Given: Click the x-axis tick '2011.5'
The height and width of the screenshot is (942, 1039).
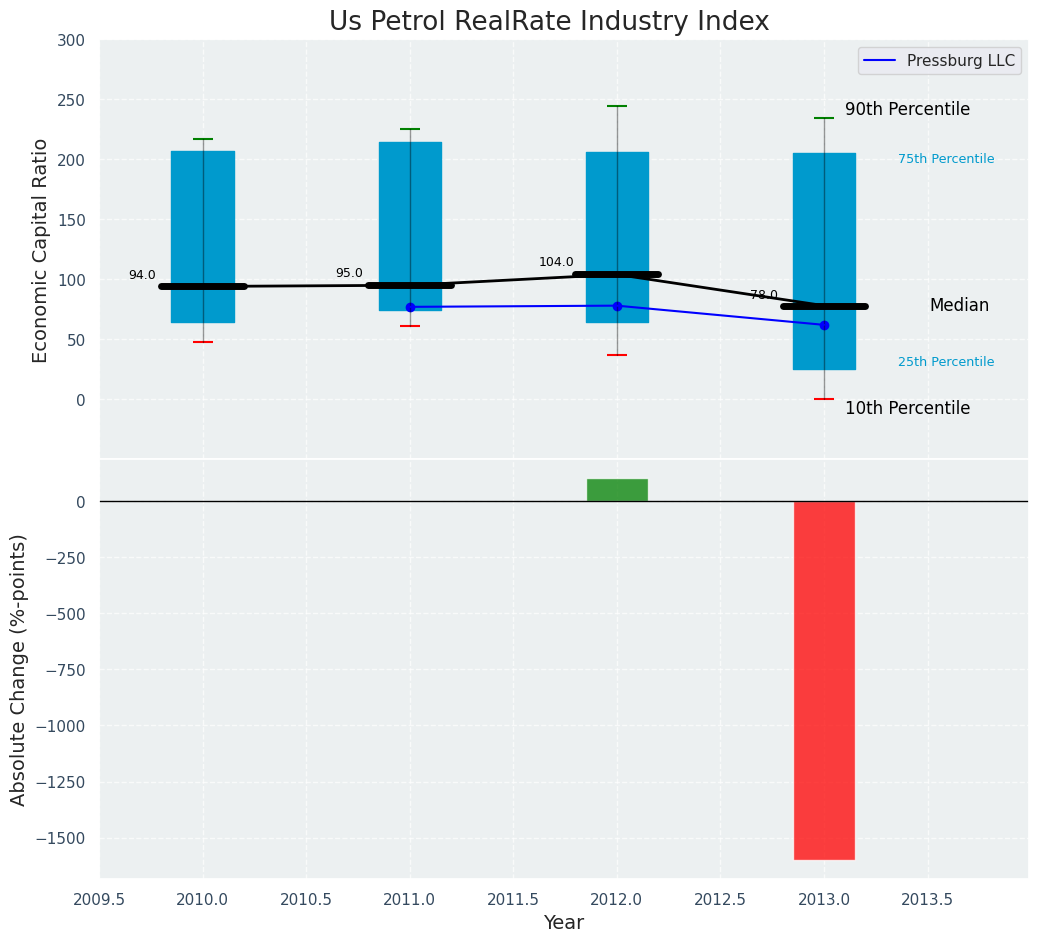Looking at the screenshot, I should (514, 899).
